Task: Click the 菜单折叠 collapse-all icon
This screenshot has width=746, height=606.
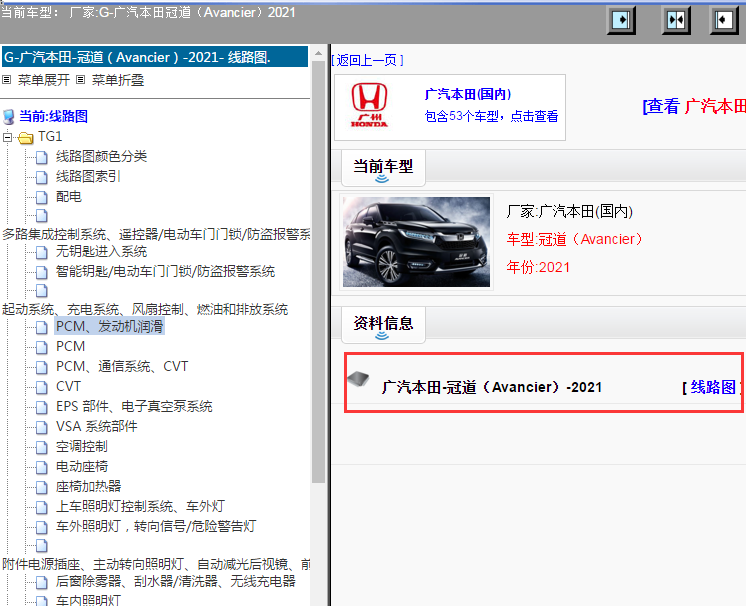Action: coord(80,80)
